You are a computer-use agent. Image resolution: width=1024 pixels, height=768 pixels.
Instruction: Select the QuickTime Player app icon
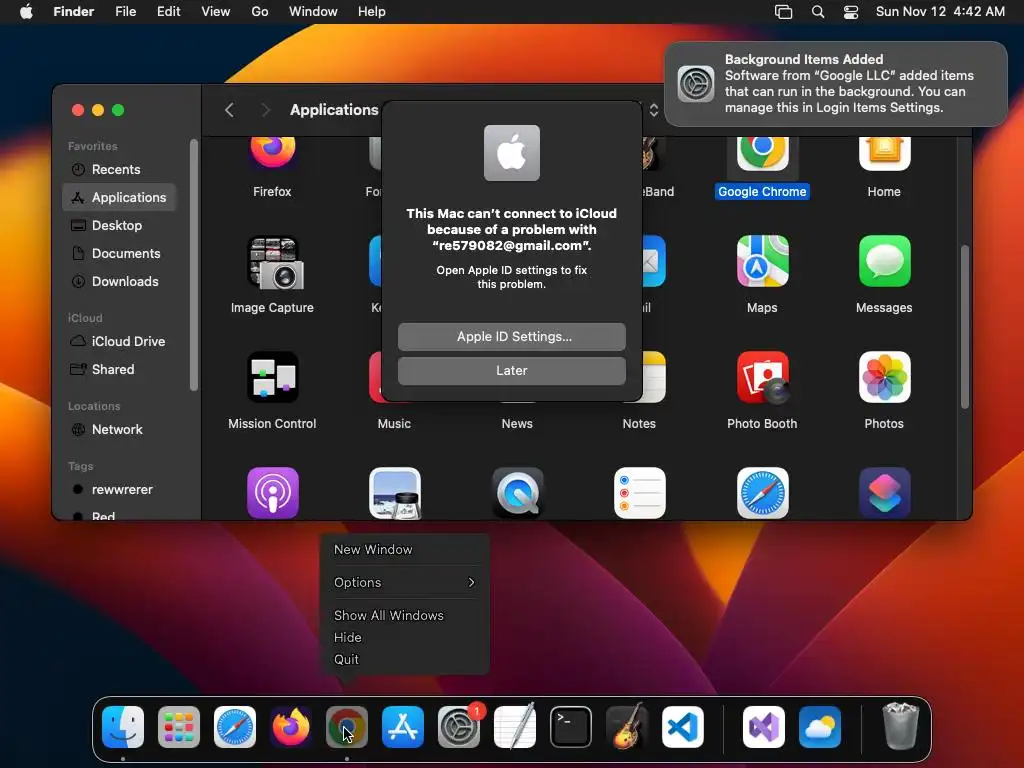(517, 493)
